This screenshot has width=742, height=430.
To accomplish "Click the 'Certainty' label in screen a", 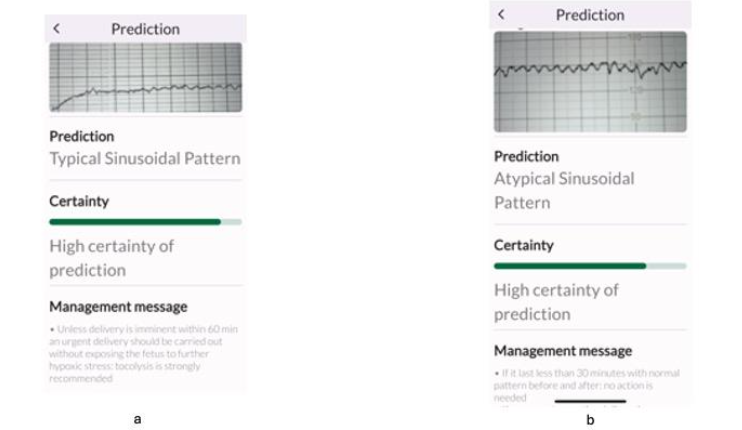I will 79,201.
